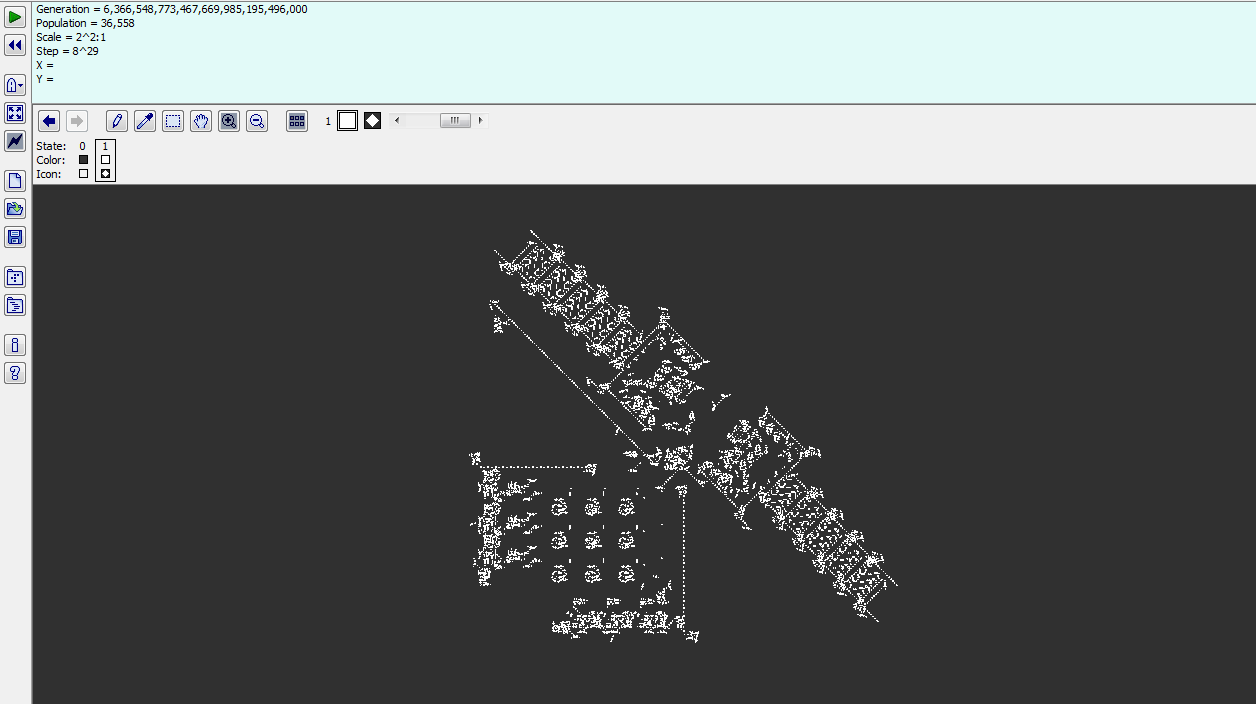Click the undo left arrow button

coord(49,121)
